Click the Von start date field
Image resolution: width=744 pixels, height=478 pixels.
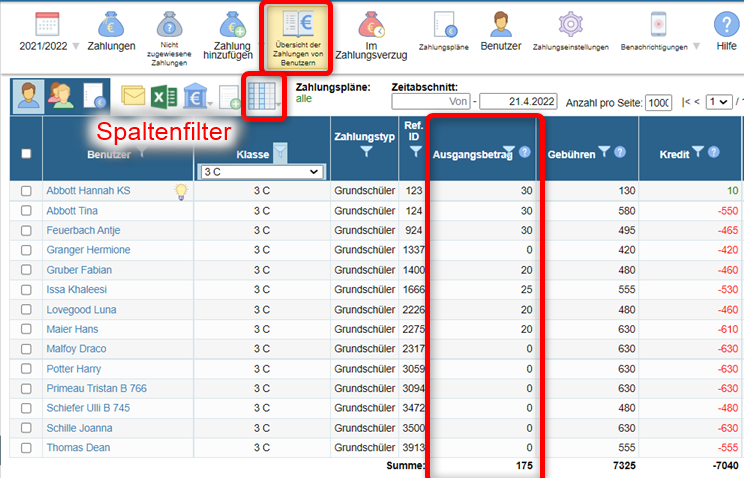(431, 102)
